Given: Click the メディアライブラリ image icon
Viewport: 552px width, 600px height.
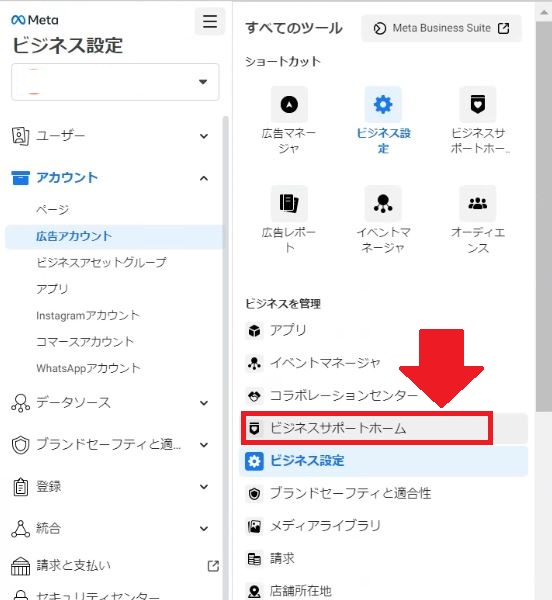Looking at the screenshot, I should pyautogui.click(x=254, y=527).
